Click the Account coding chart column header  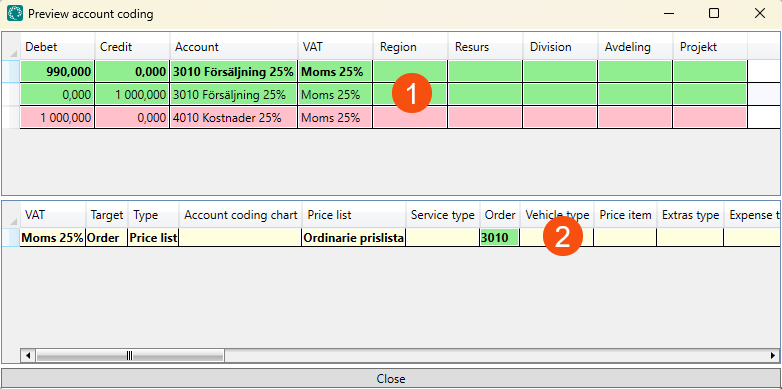(240, 215)
